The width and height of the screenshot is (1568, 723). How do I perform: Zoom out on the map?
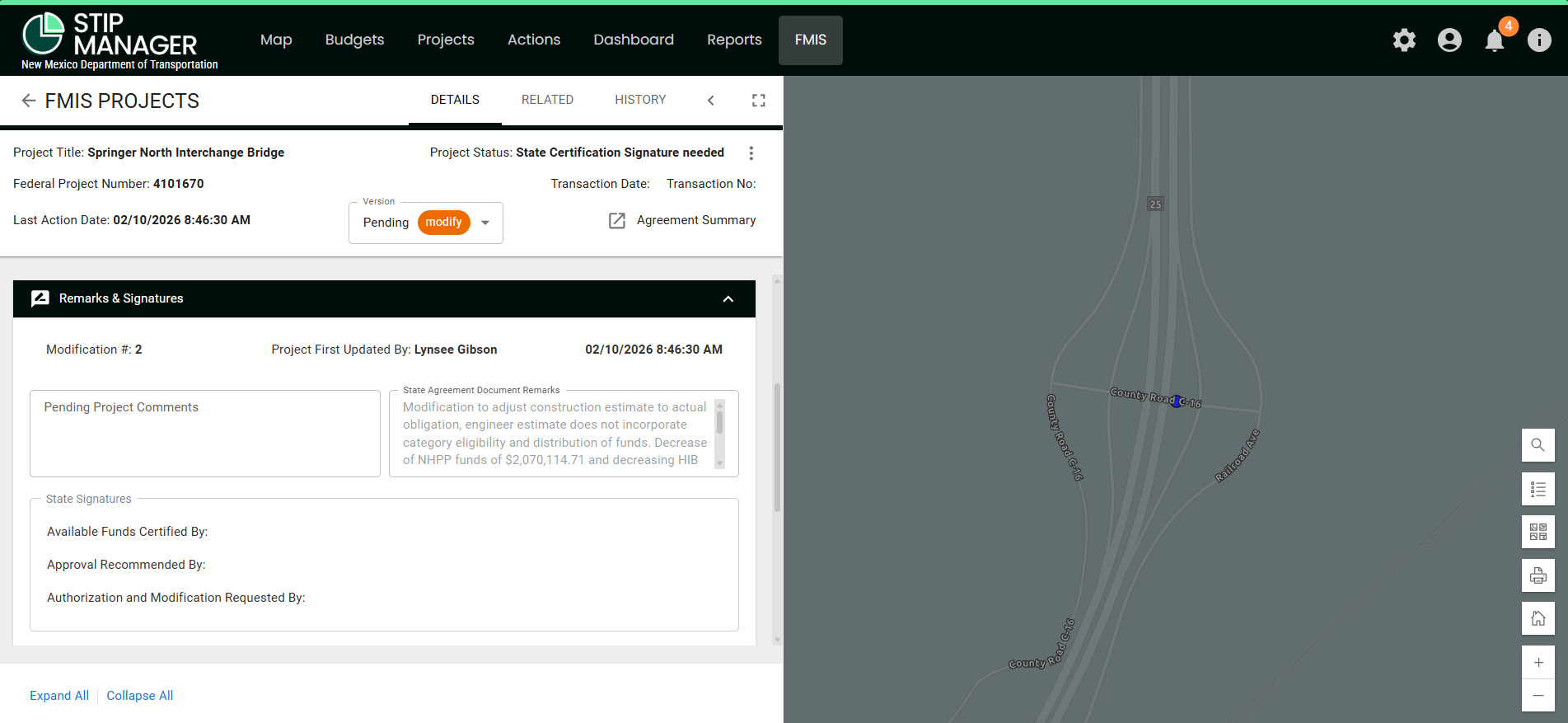point(1538,696)
